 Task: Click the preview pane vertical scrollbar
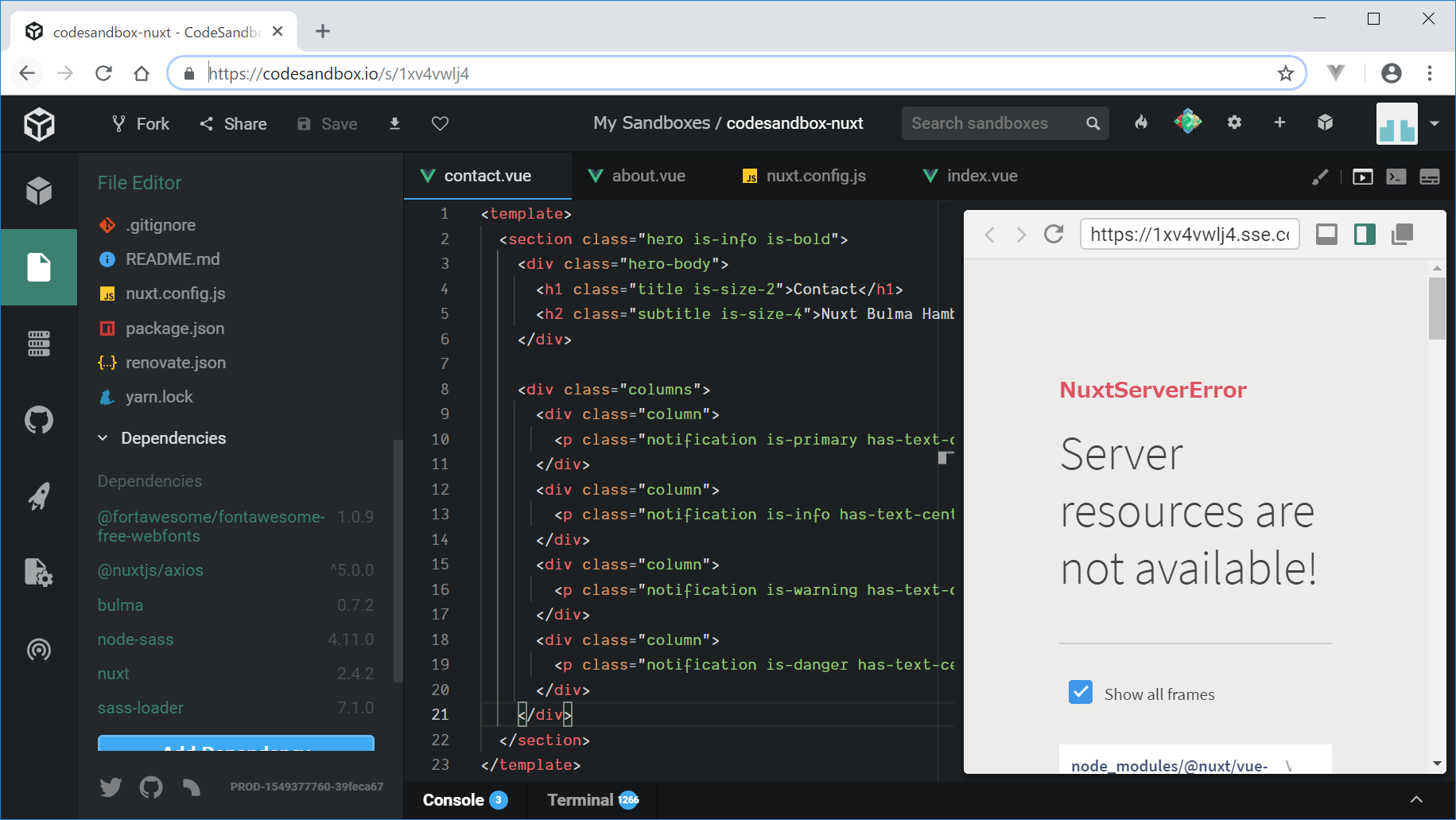point(1436,309)
